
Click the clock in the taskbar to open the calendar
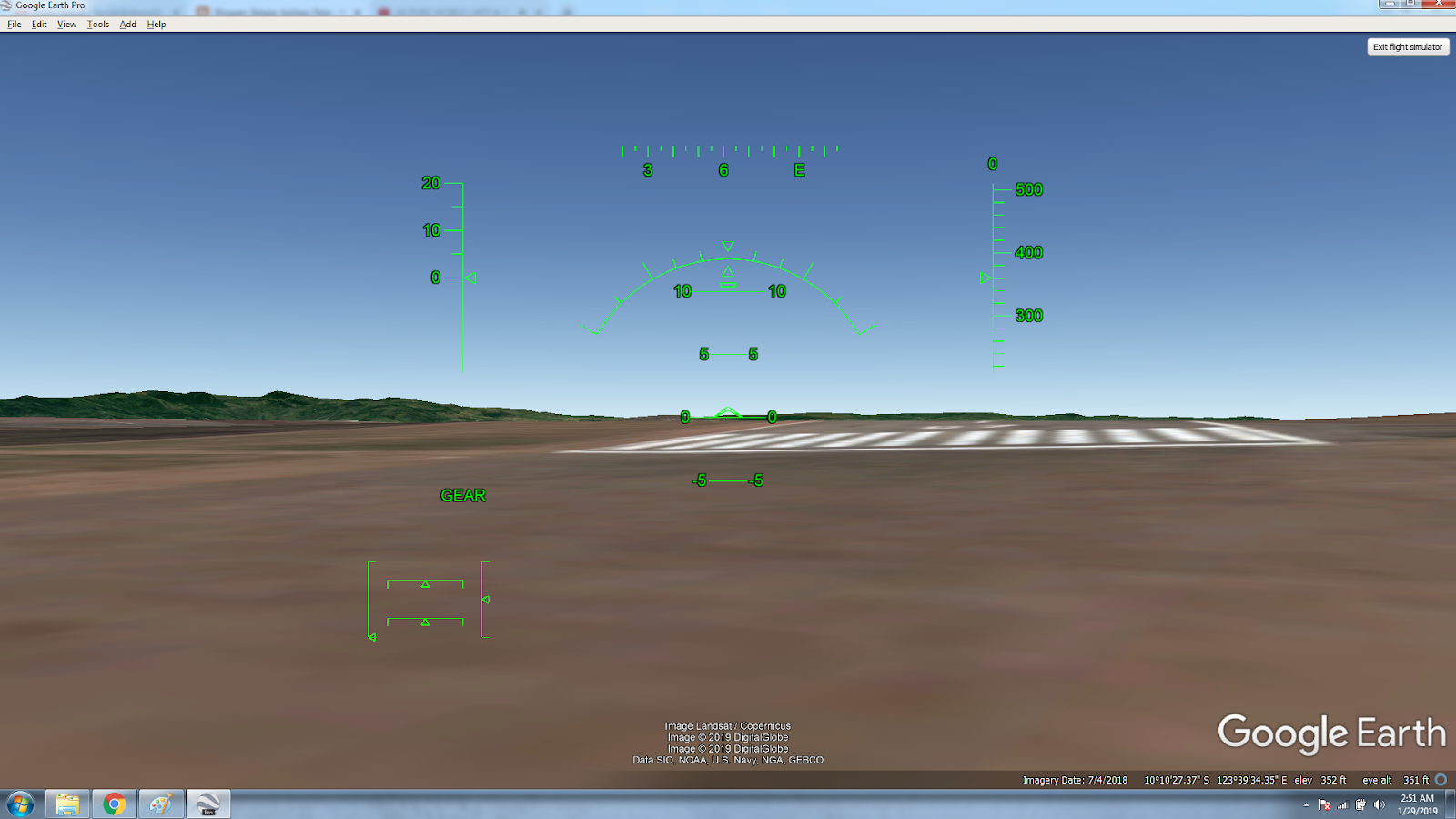coord(1416,804)
